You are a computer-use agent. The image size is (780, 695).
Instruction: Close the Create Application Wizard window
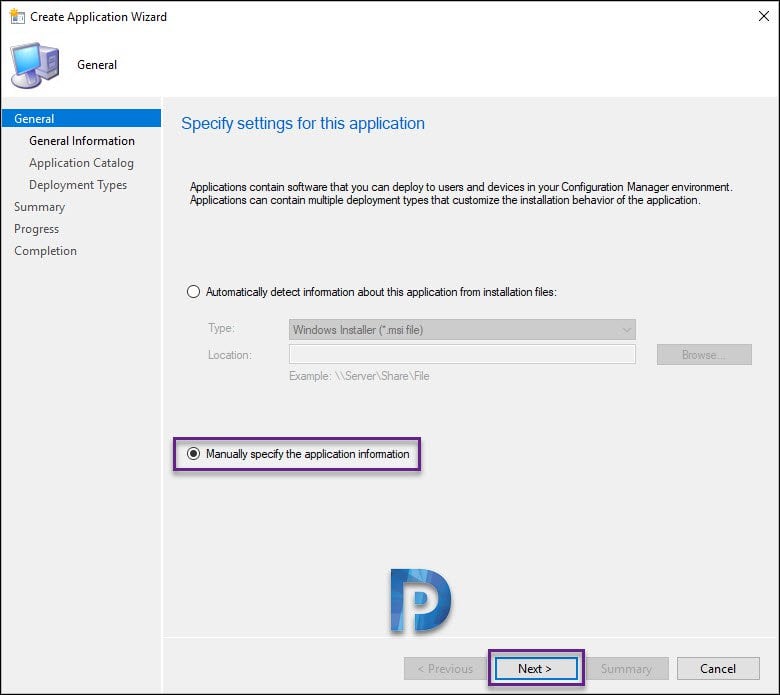coord(764,16)
